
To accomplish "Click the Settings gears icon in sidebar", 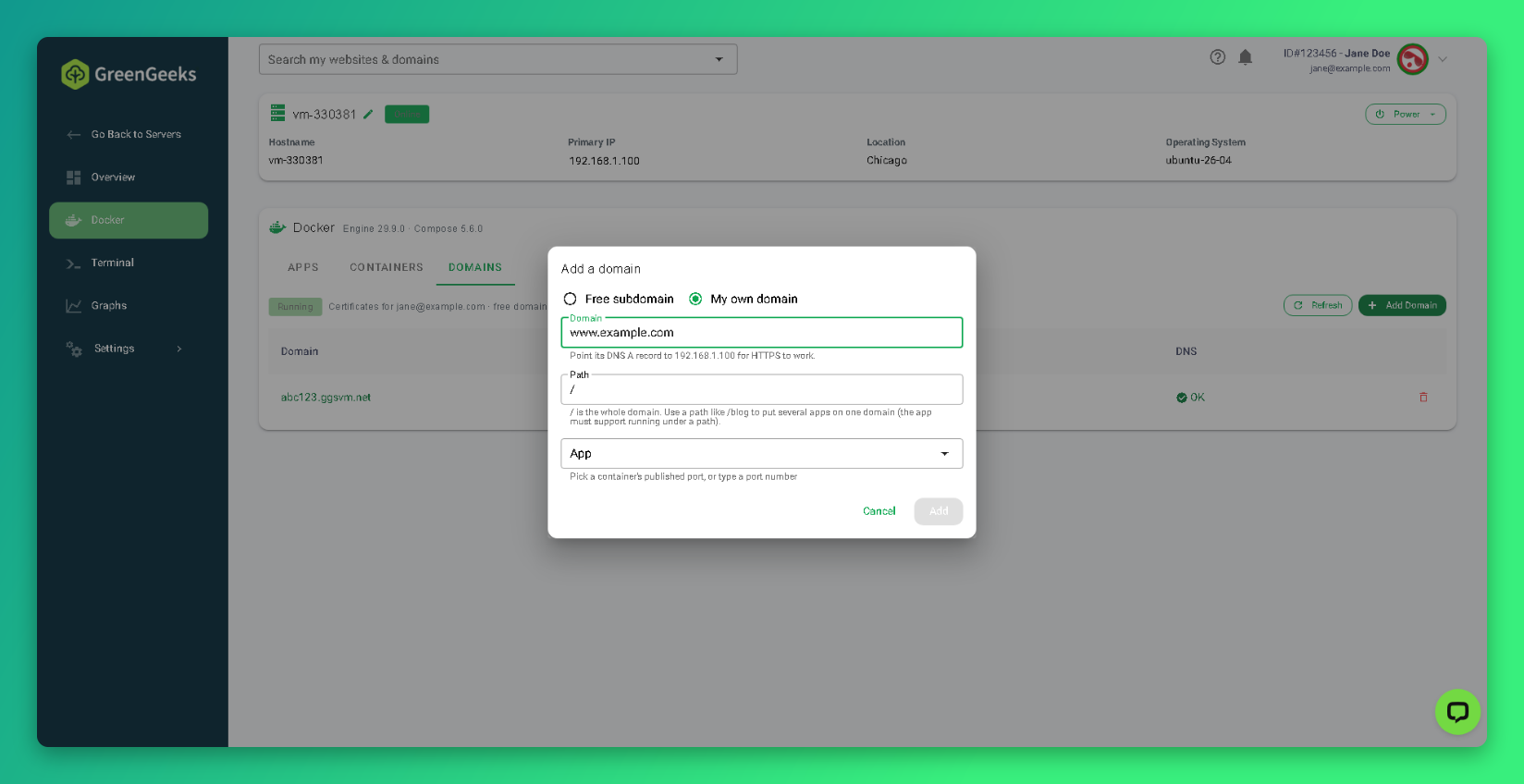I will tap(74, 349).
